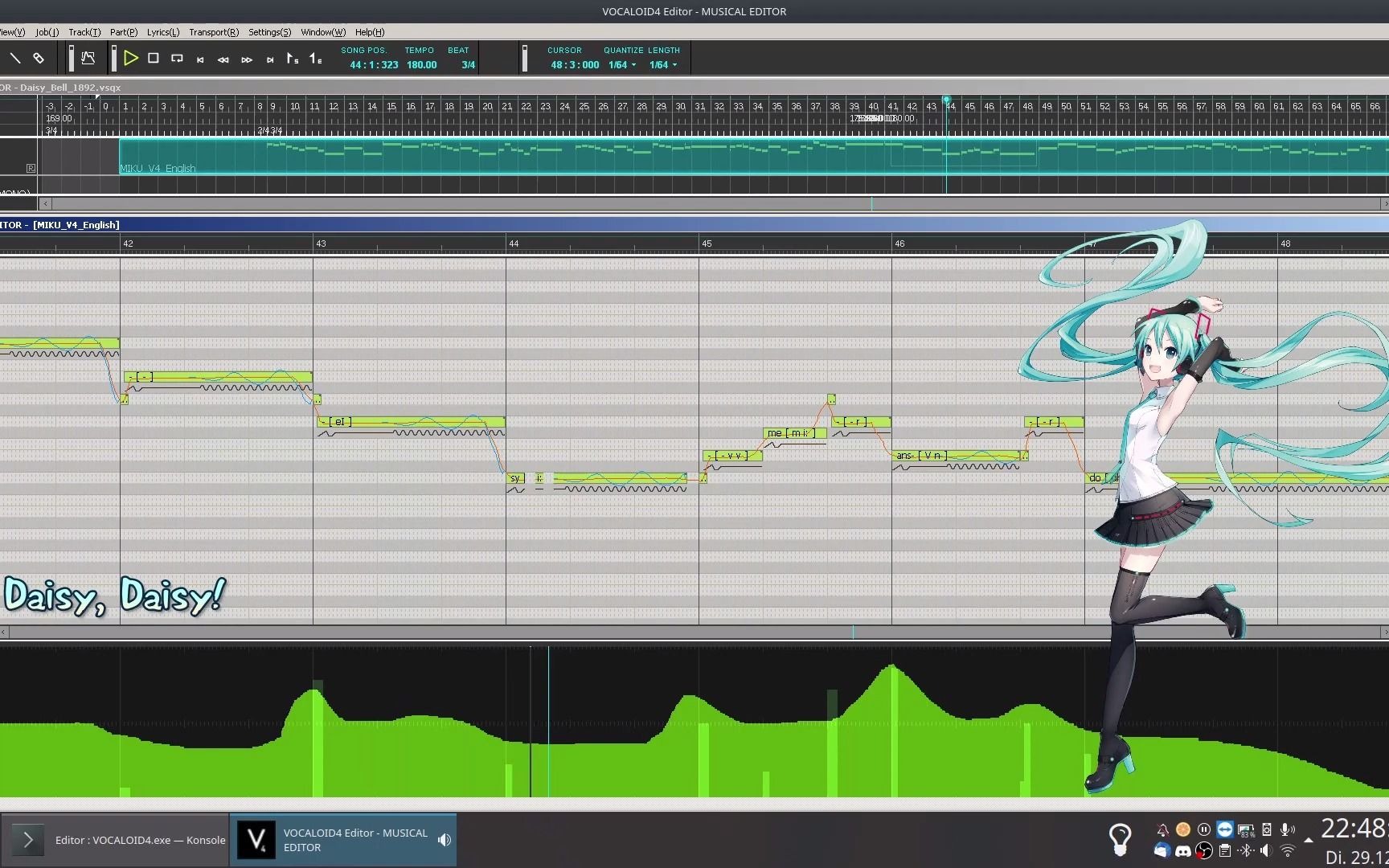
Task: Start playback with the Play button
Action: (x=131, y=58)
